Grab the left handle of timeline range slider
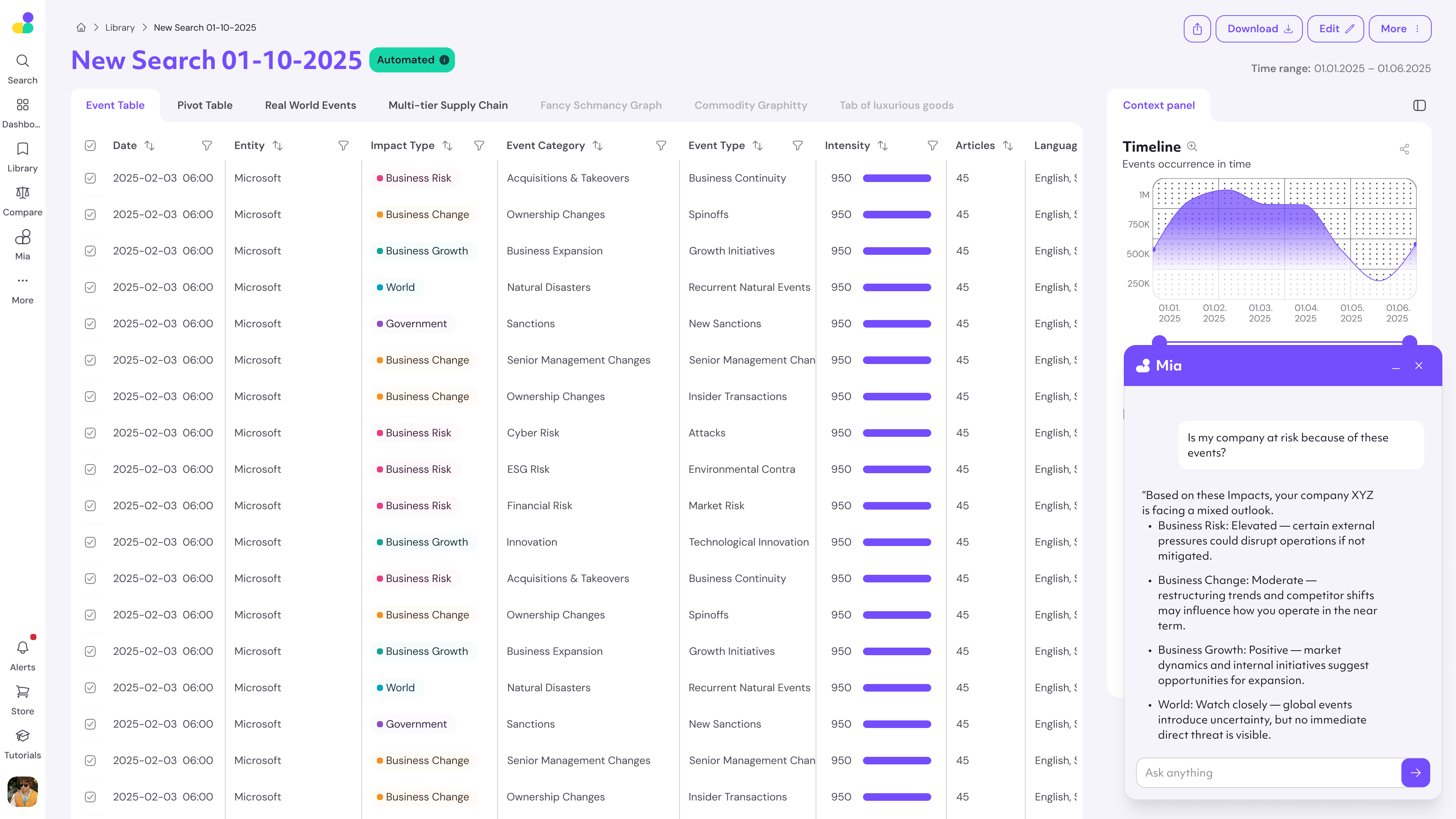The height and width of the screenshot is (819, 1456). [x=1159, y=341]
